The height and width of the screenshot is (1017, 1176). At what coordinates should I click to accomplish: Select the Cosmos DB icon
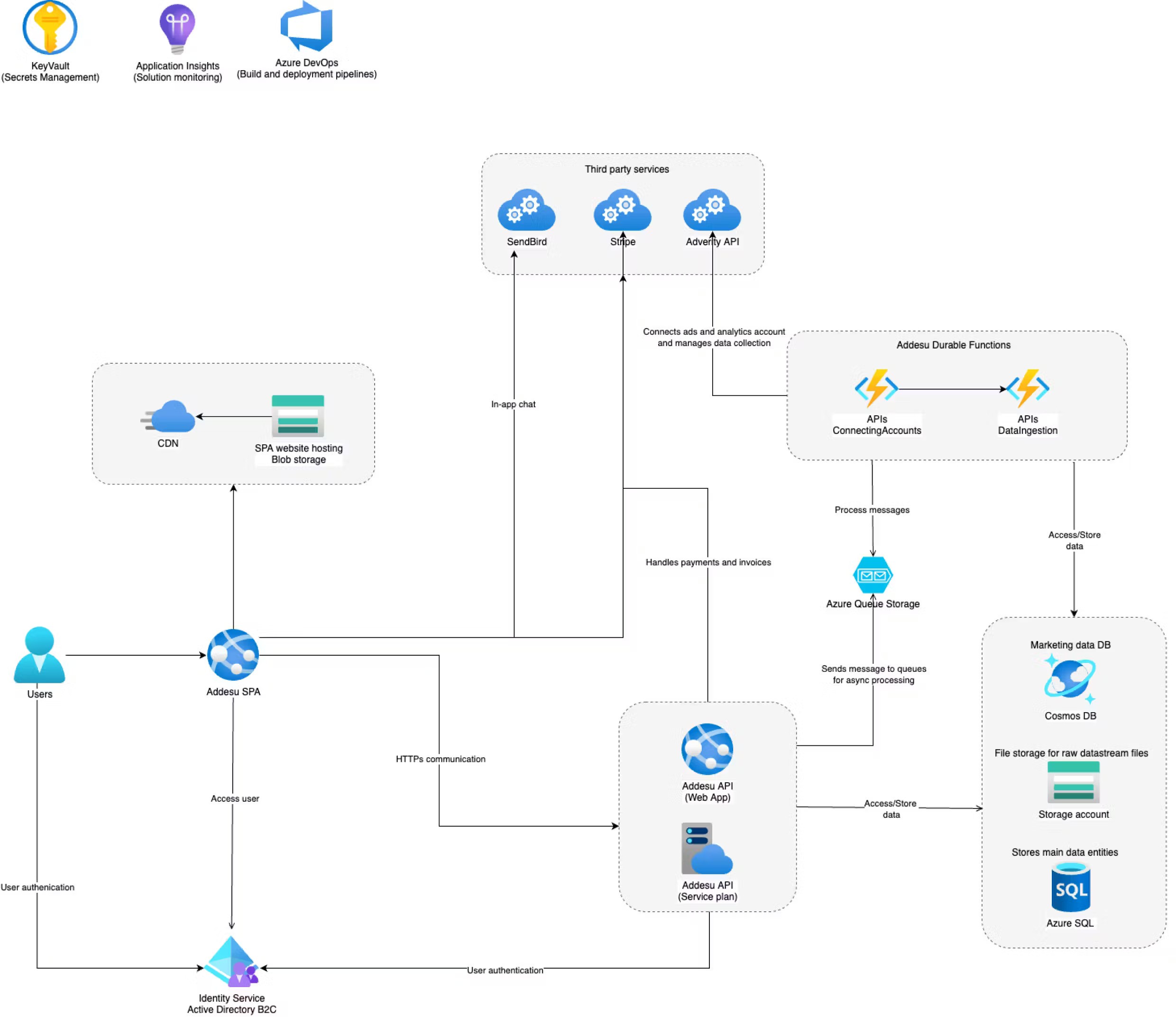pos(1070,679)
